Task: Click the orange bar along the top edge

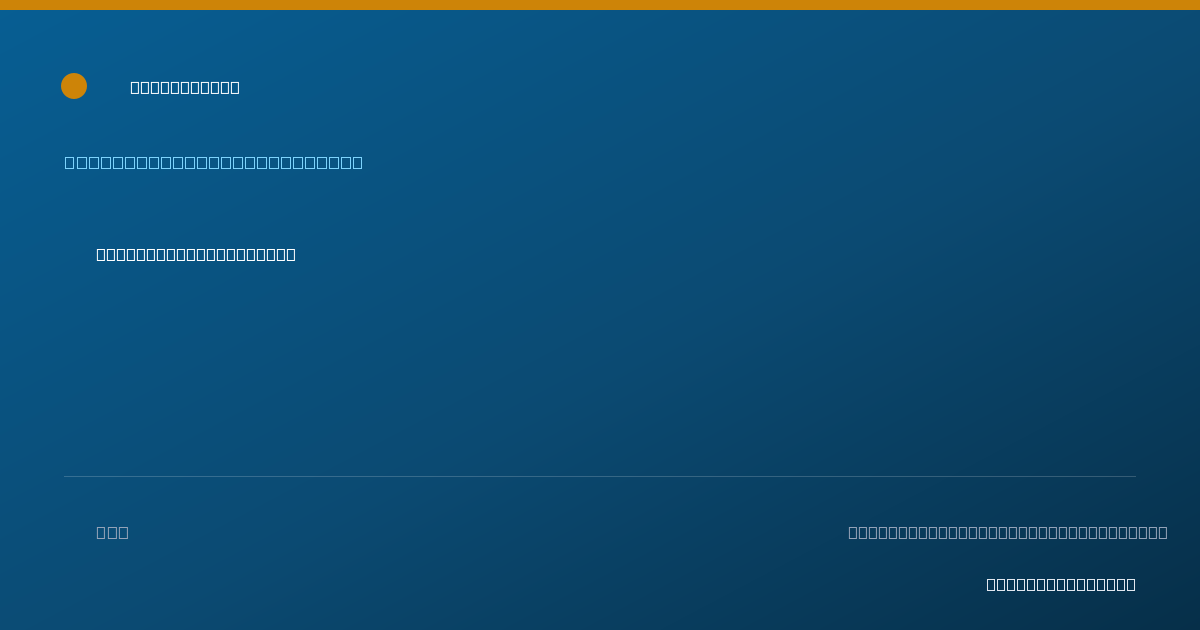Action: (x=600, y=5)
